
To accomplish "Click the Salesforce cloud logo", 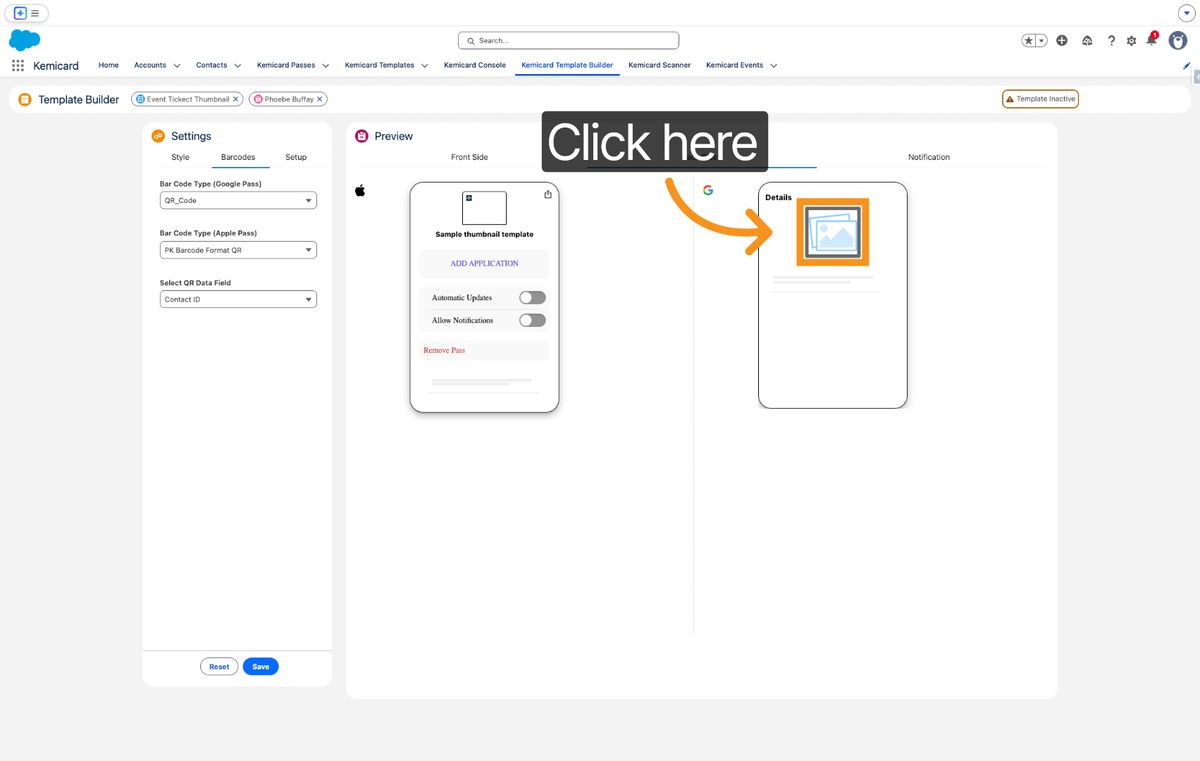I will [x=24, y=40].
